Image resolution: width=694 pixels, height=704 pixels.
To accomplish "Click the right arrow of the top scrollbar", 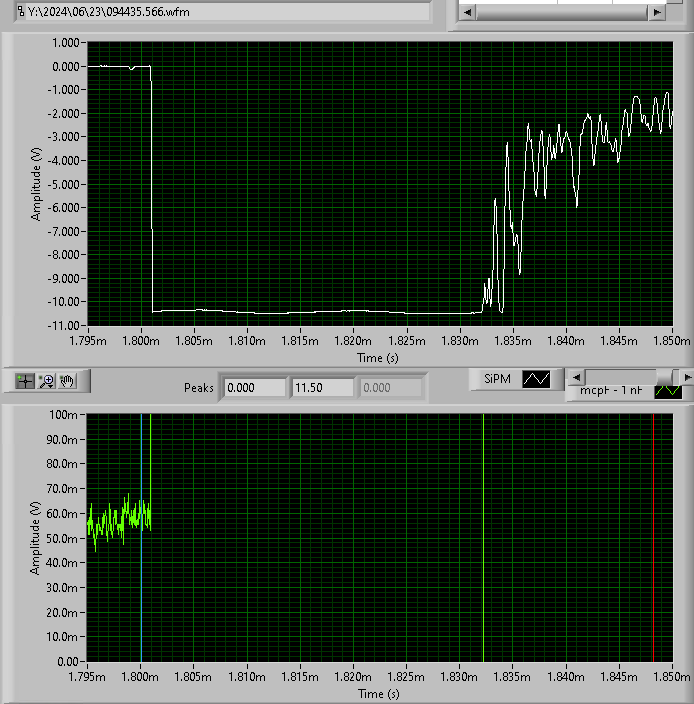I will point(657,12).
